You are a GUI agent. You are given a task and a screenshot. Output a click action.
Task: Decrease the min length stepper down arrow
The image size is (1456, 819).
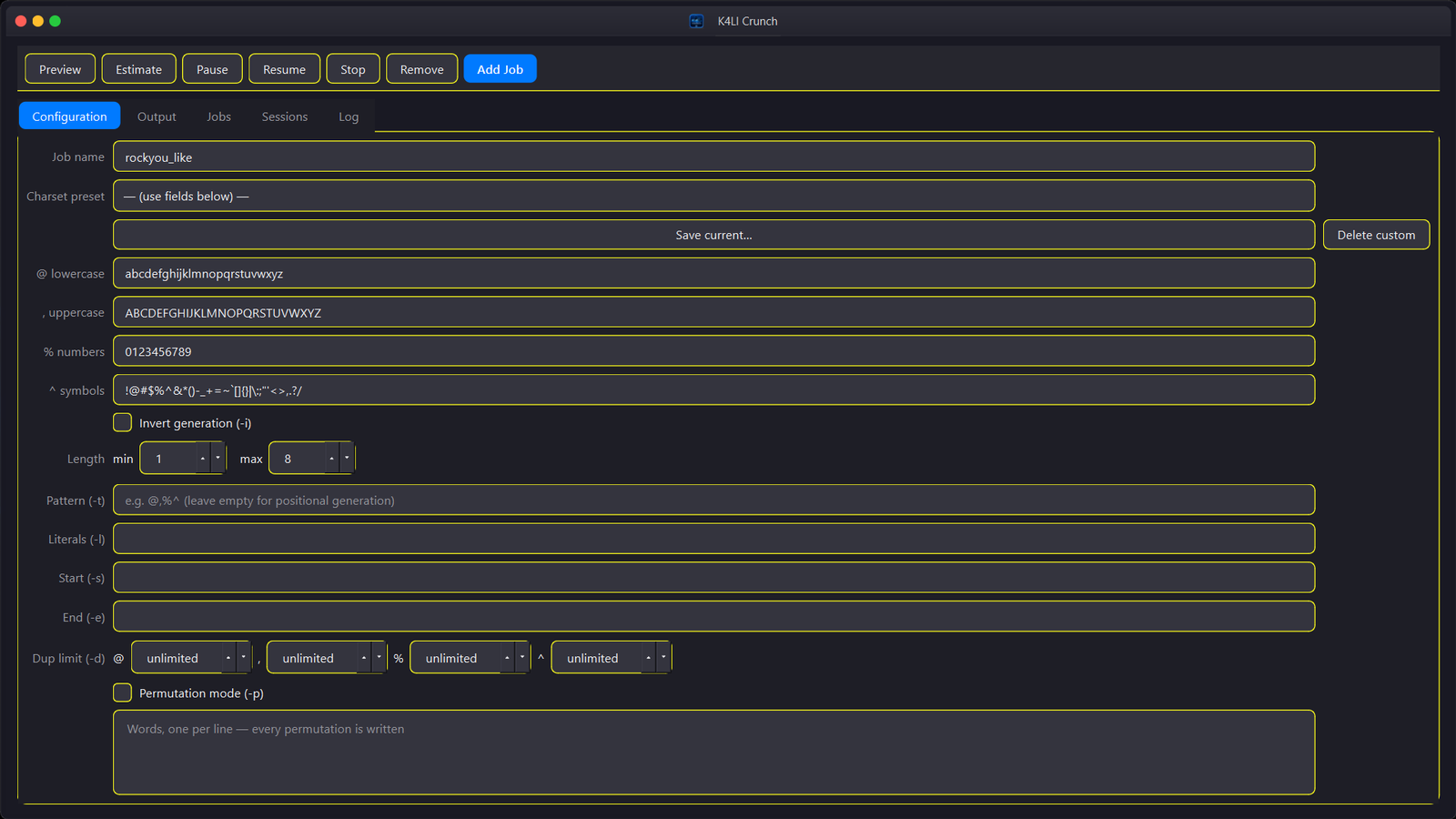point(217,459)
